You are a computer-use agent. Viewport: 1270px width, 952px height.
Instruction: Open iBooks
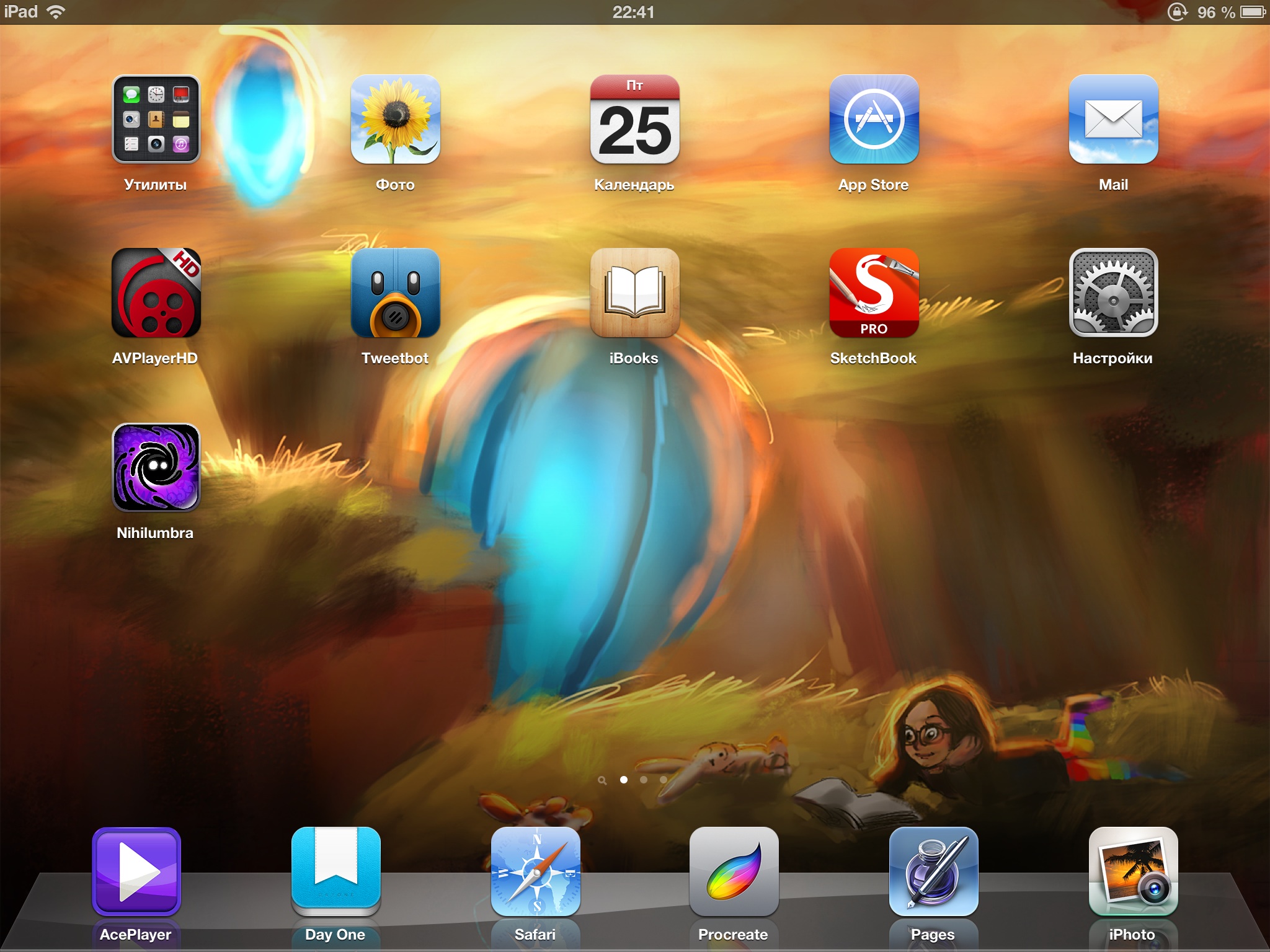(x=635, y=293)
